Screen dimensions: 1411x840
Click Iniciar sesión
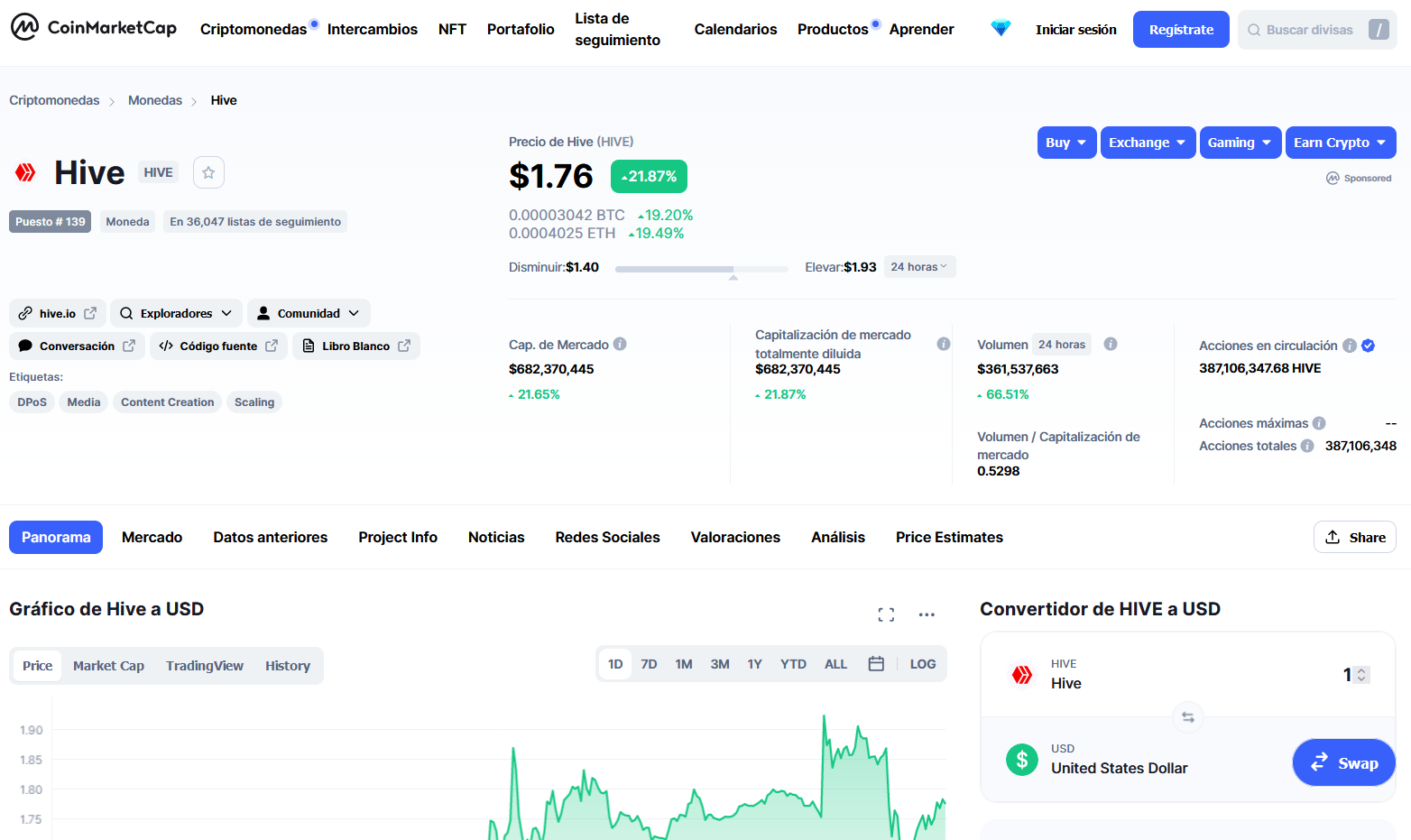click(1075, 30)
